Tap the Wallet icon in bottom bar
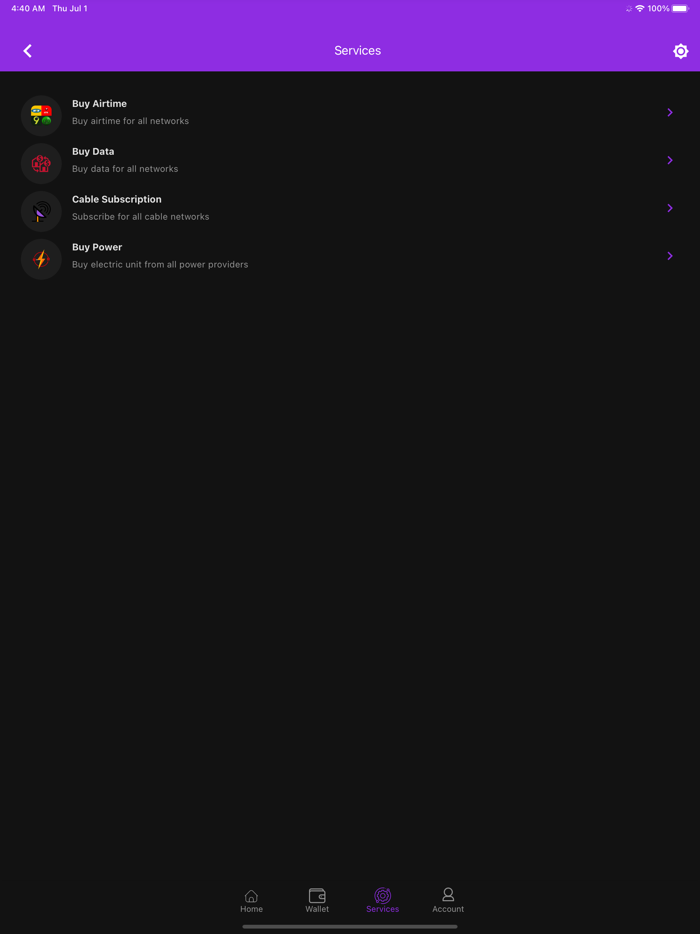Viewport: 700px width, 934px height. click(x=317, y=896)
